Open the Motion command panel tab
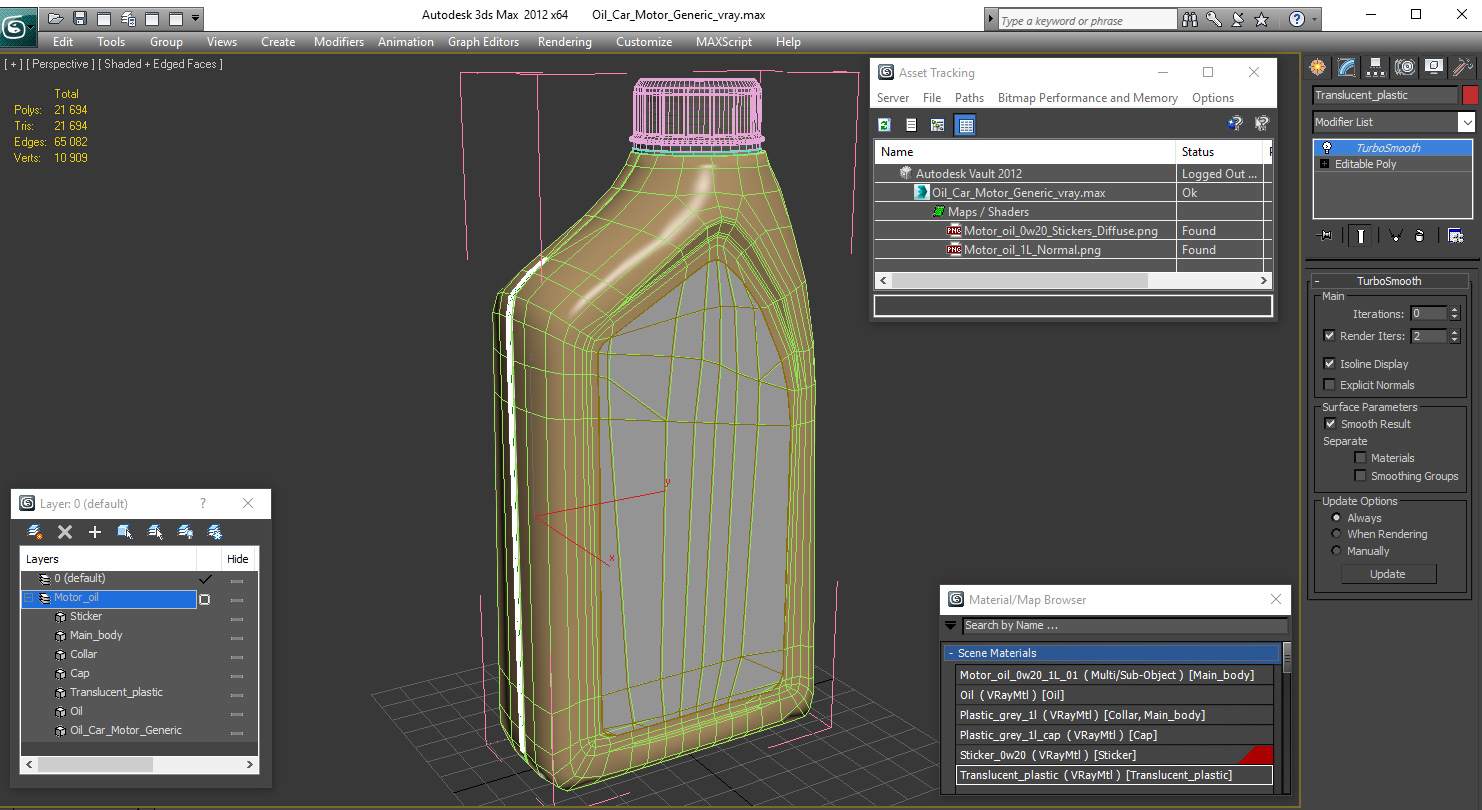Screen dimensions: 1482x810 [1405, 67]
